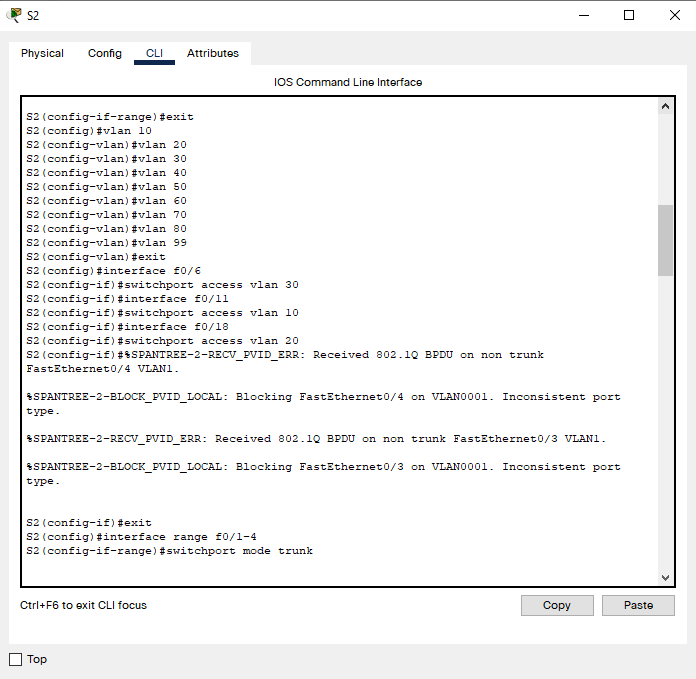Click the Copy button
Image resolution: width=696 pixels, height=679 pixels.
click(557, 605)
